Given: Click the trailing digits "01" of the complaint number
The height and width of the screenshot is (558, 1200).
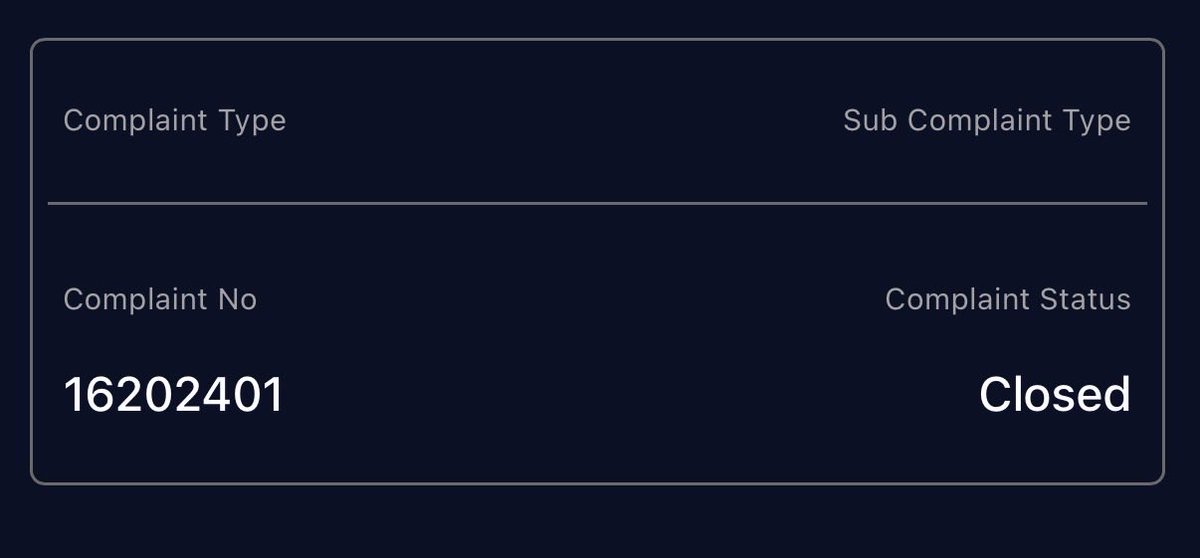Looking at the screenshot, I should [x=258, y=395].
